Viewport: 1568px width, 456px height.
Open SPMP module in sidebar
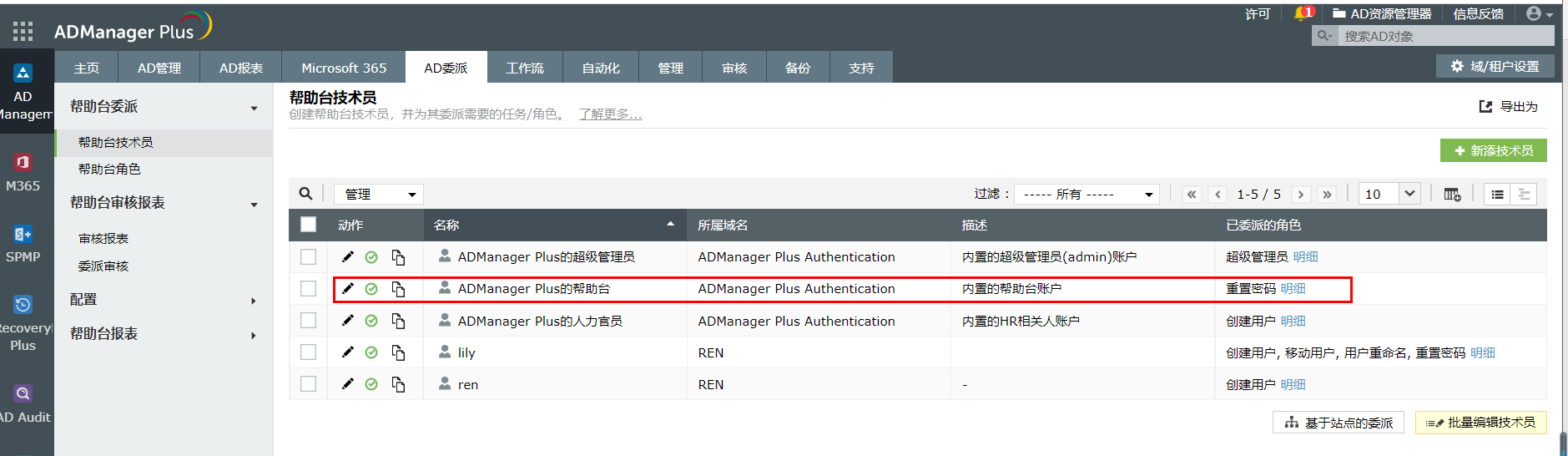click(23, 245)
